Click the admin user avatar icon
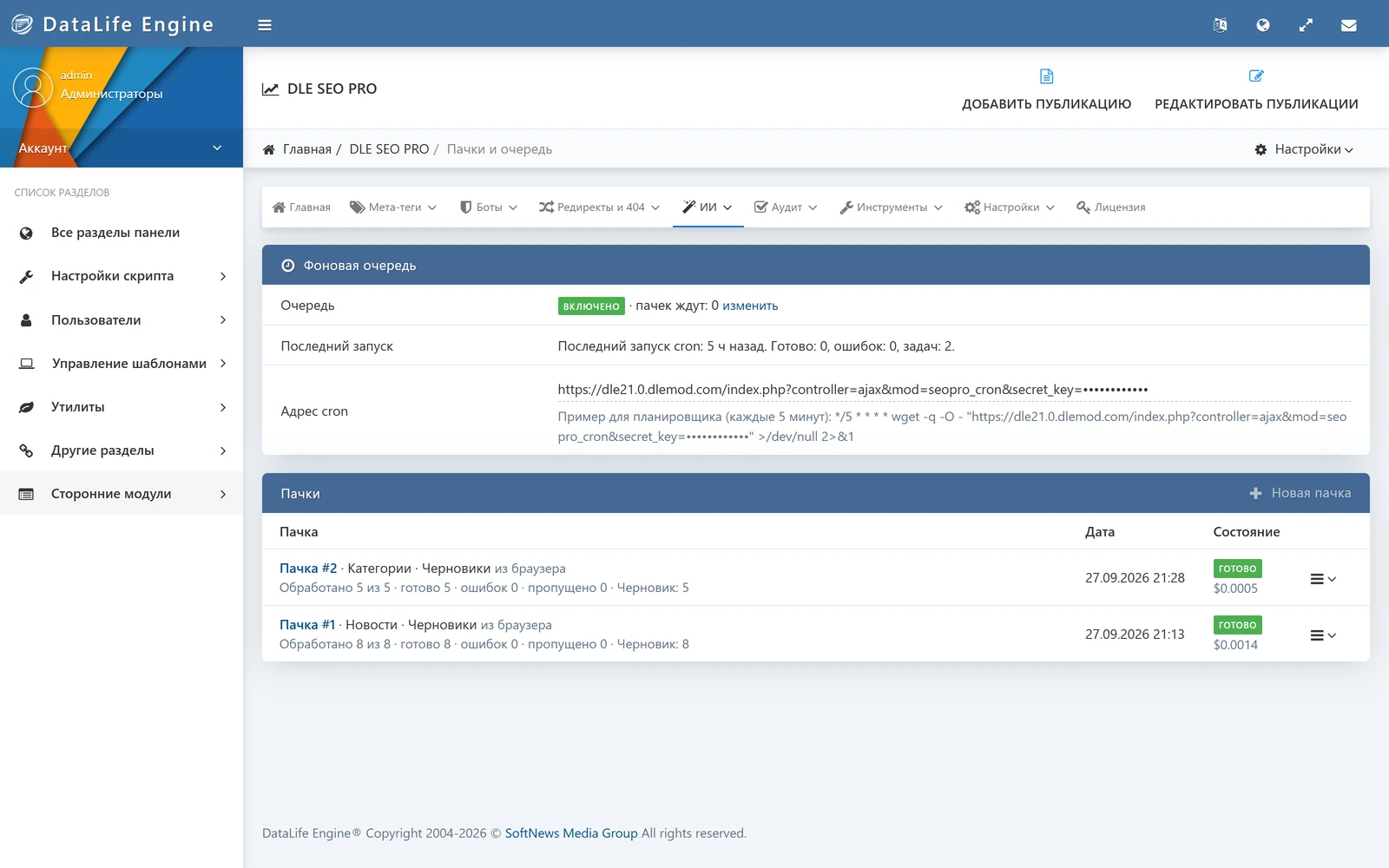1389x868 pixels. (33, 89)
